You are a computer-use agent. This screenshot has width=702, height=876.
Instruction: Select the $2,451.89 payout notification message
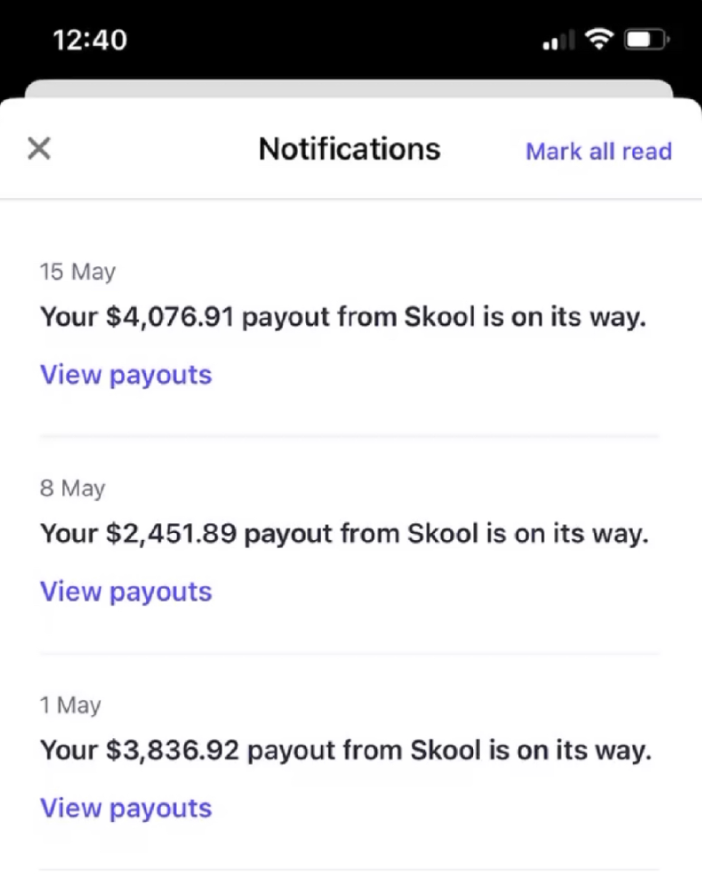point(345,534)
